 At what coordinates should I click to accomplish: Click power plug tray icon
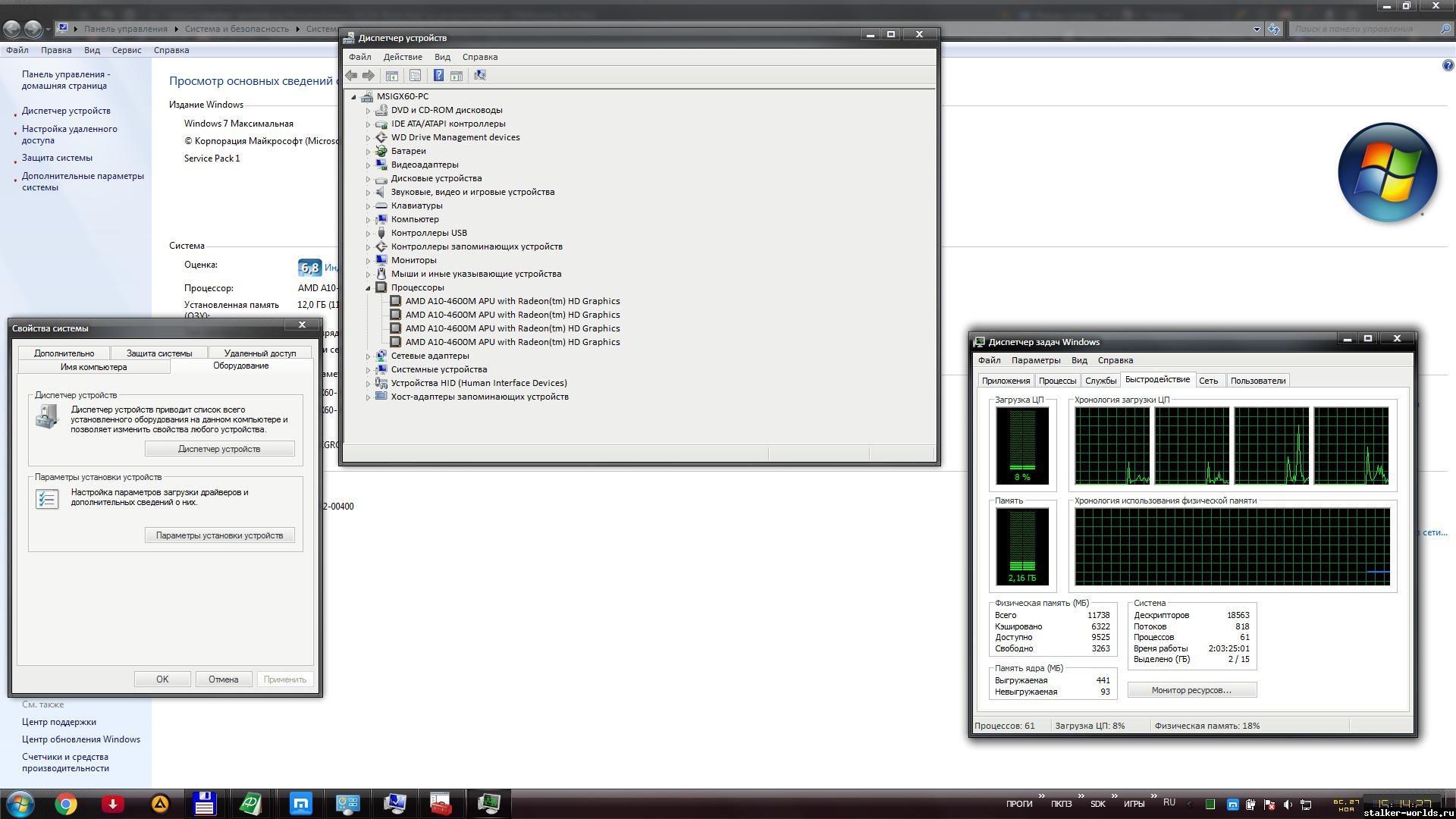point(1250,804)
